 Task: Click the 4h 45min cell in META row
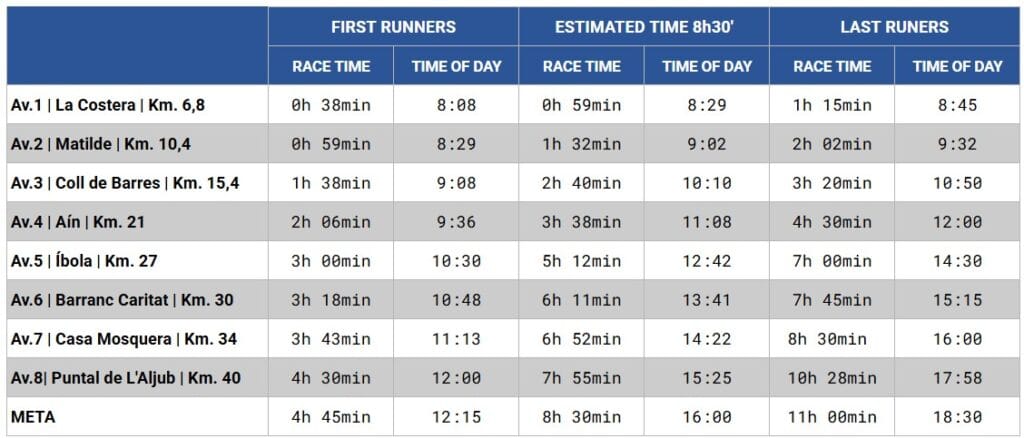(331, 417)
